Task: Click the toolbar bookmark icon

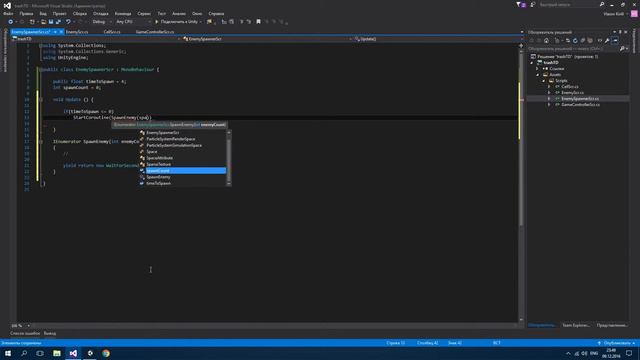Action: pyautogui.click(x=258, y=22)
